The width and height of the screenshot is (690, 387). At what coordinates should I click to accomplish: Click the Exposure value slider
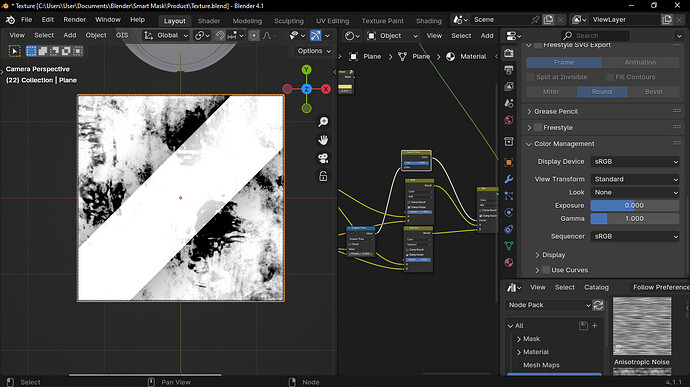pos(635,206)
